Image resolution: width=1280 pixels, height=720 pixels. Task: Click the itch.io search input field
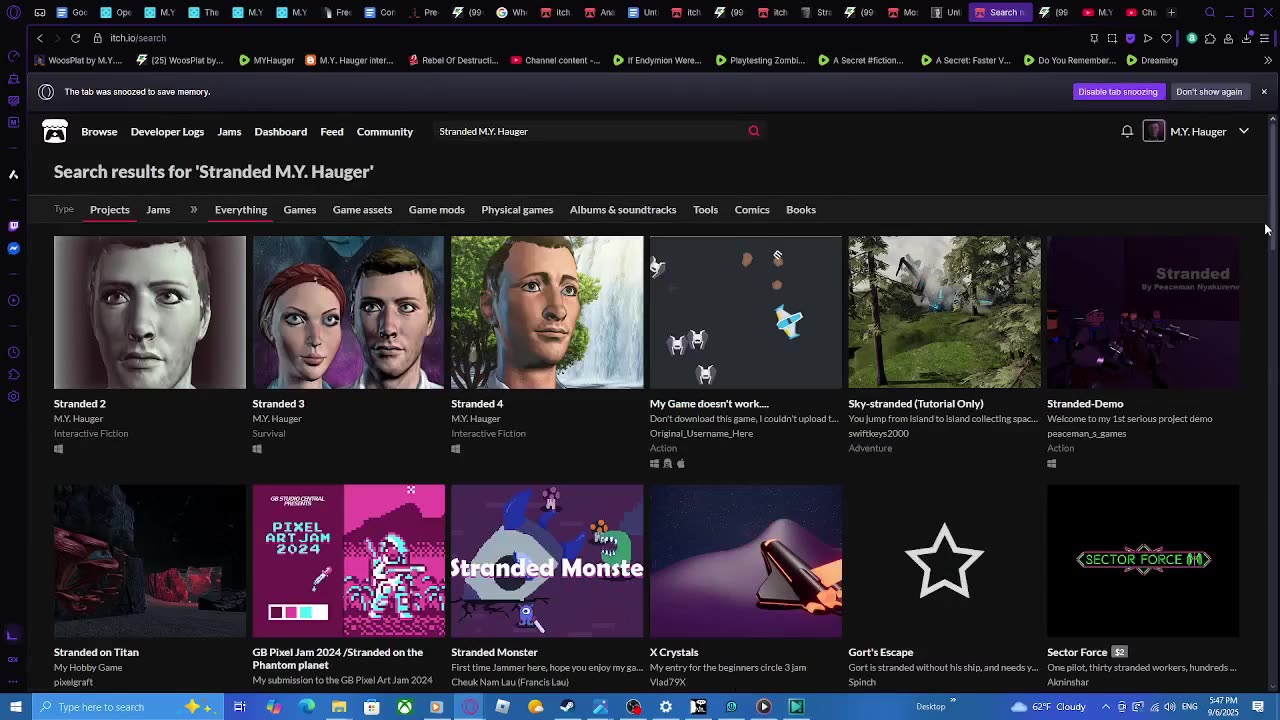point(590,131)
